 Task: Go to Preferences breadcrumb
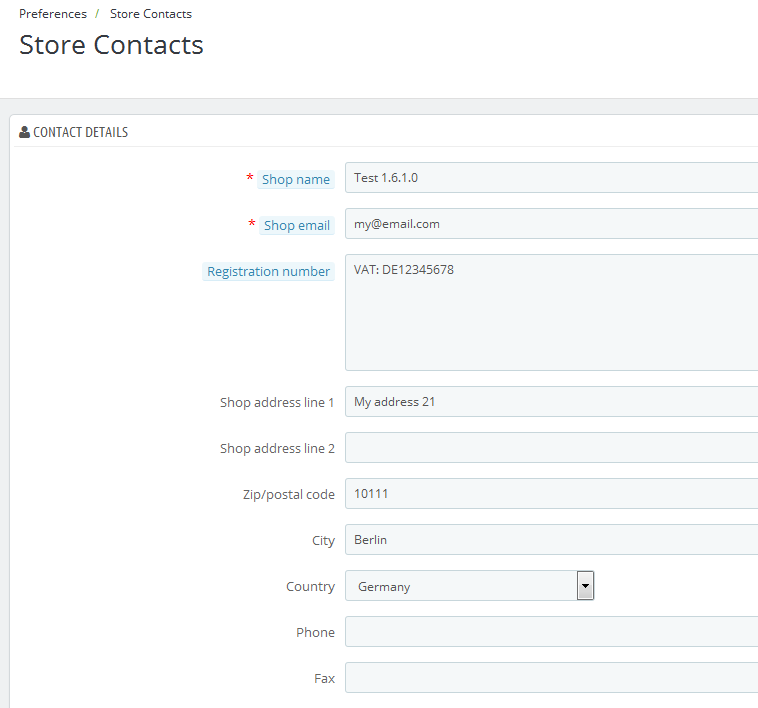point(53,14)
